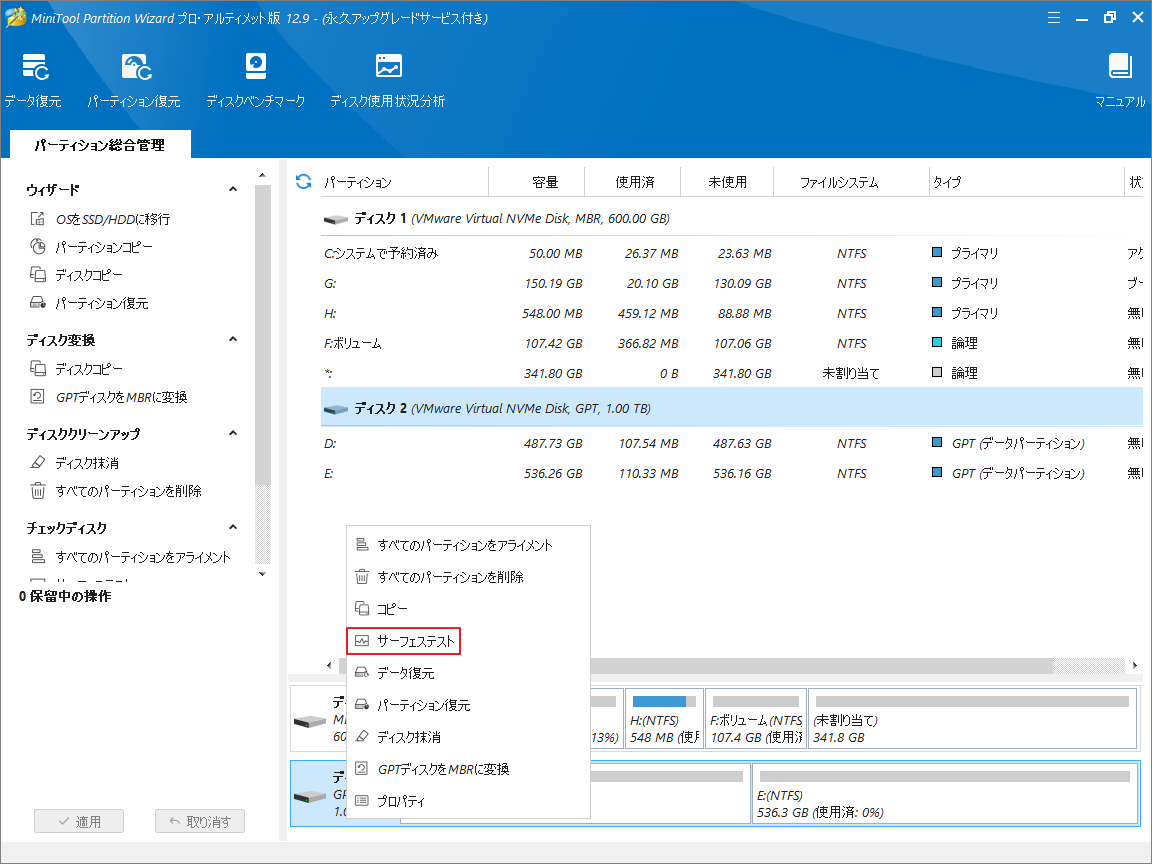Sort by 未使用 column header
1152x864 pixels.
727,181
